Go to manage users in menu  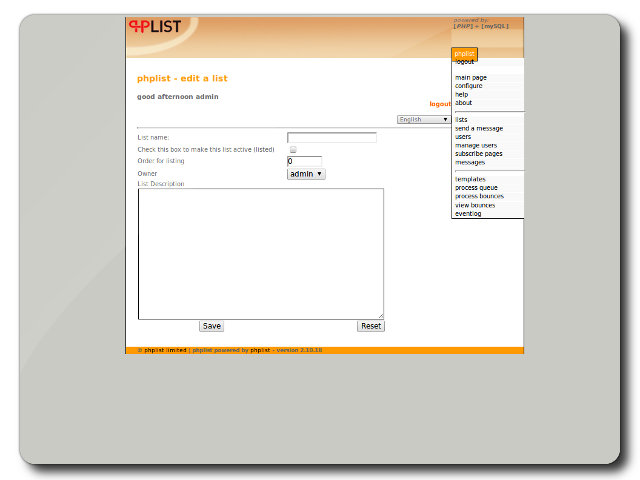tap(476, 145)
